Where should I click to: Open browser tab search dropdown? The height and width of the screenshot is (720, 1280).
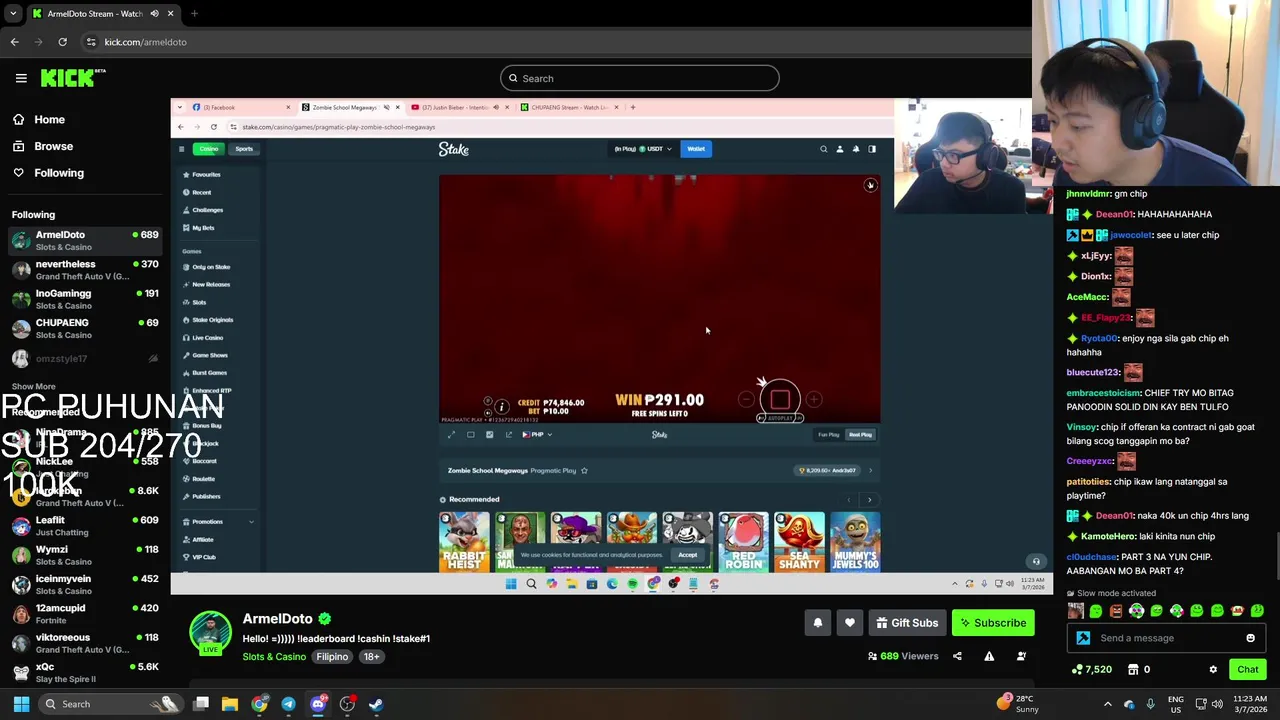tap(13, 14)
